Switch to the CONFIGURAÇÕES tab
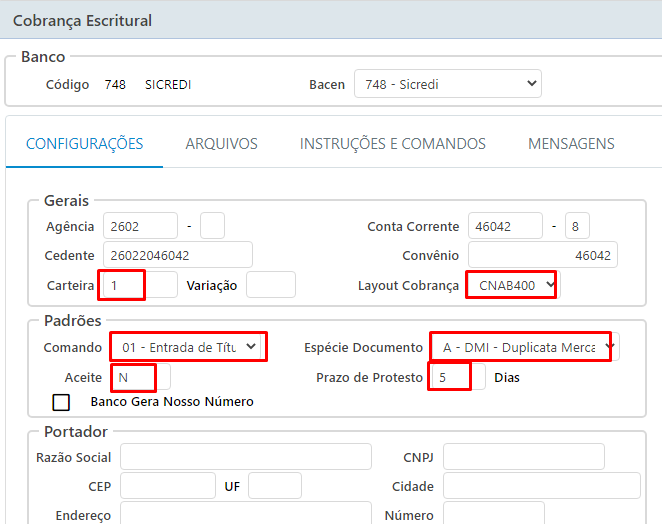Viewport: 662px width, 524px height. tap(84, 144)
